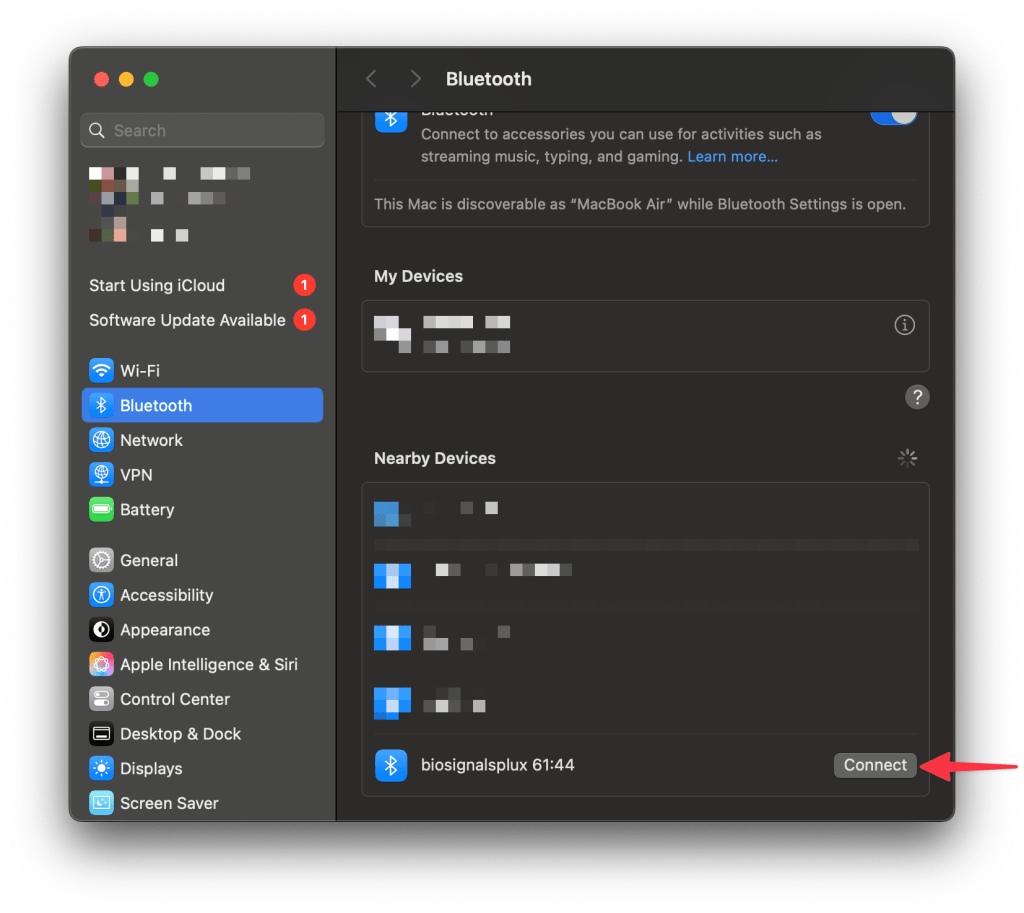Click the biosignalsplux Bluetooth icon
This screenshot has height=913, width=1024.
[391, 765]
